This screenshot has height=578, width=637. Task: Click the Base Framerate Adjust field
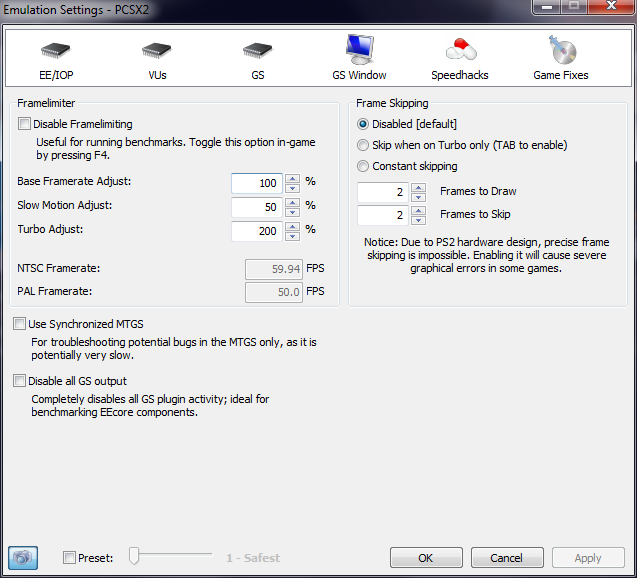[x=257, y=183]
